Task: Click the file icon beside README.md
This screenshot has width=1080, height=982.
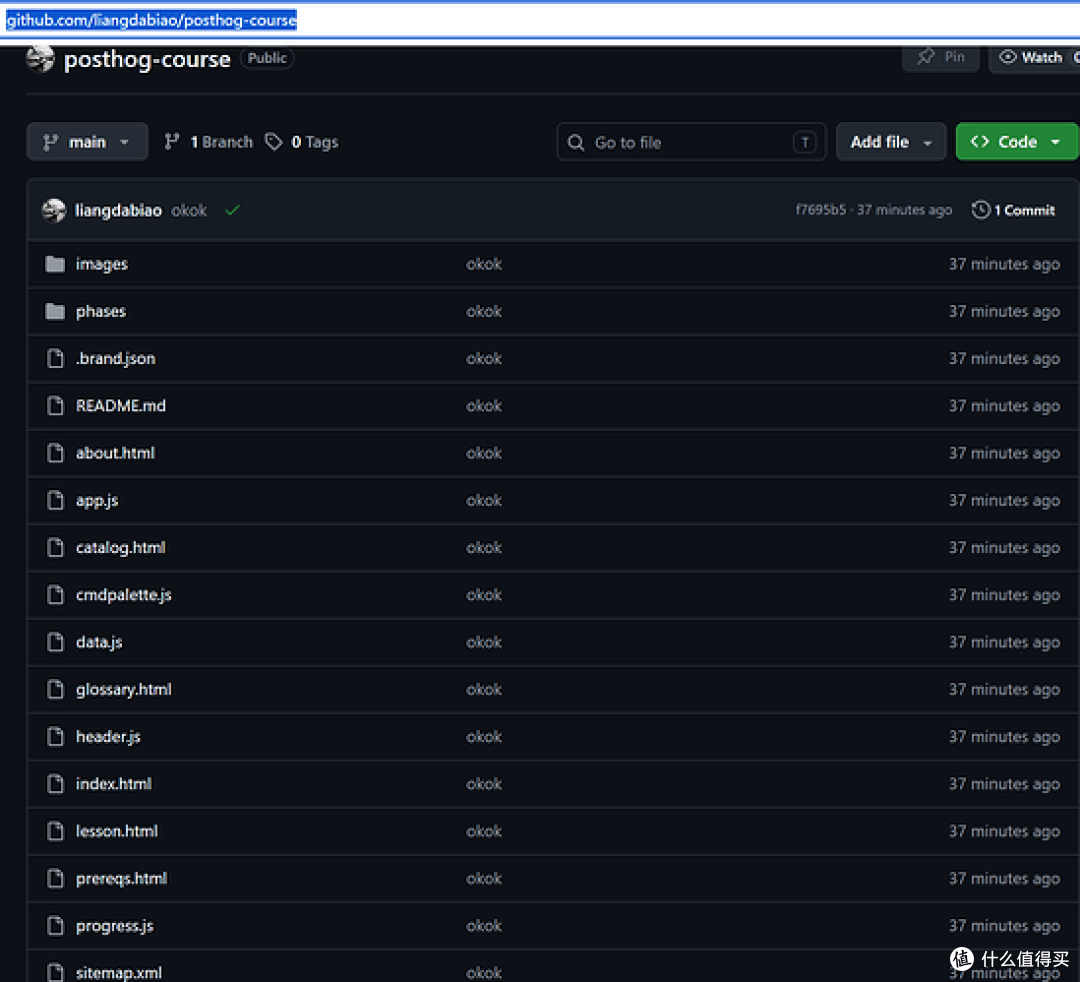Action: pos(55,406)
